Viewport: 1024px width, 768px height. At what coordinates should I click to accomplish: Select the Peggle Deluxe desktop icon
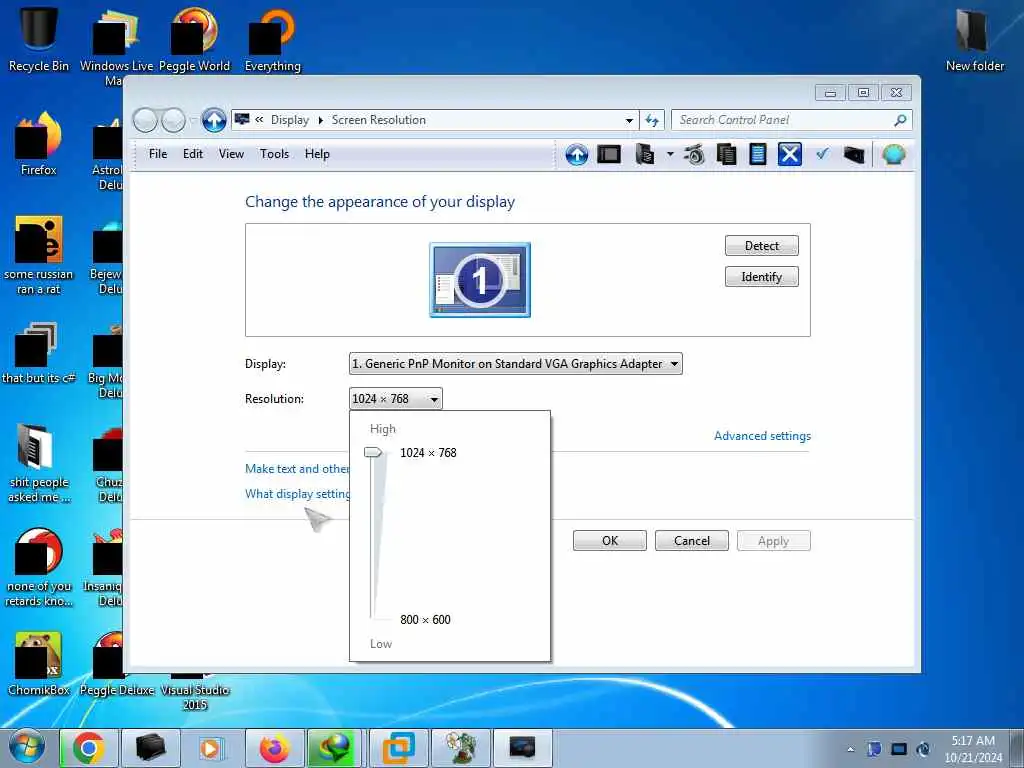(x=117, y=664)
